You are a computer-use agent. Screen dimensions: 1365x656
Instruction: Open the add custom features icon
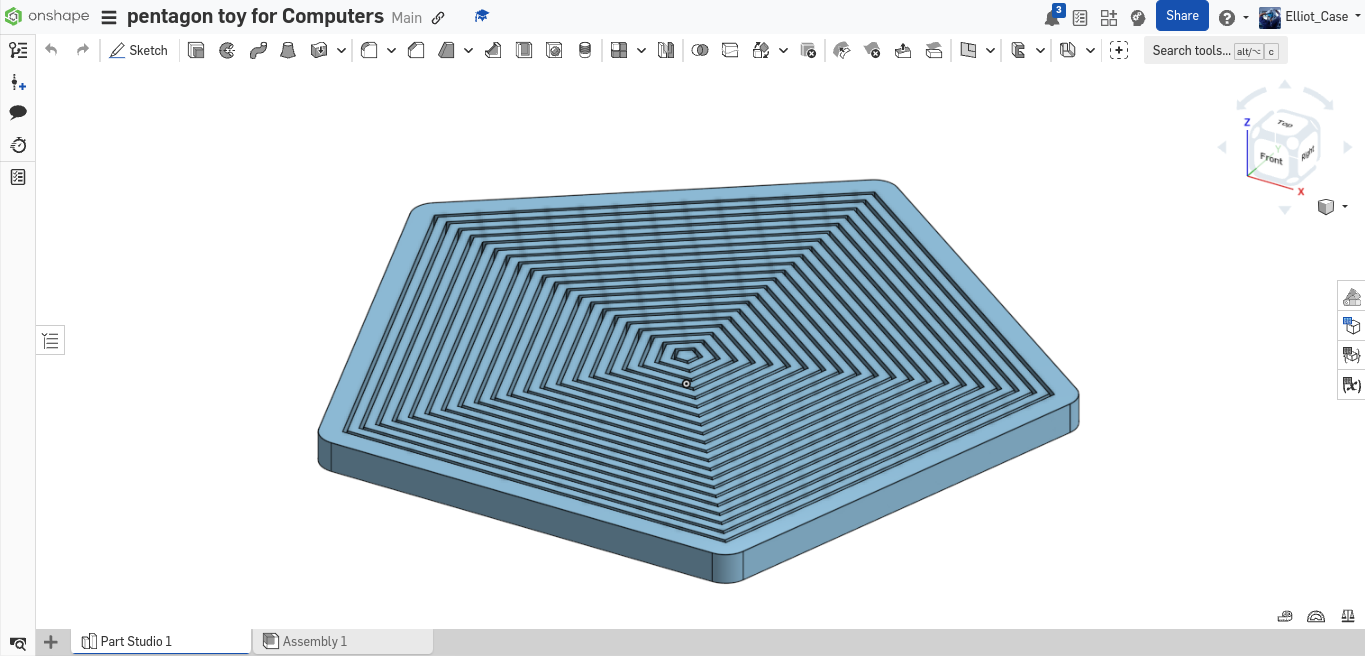(x=1119, y=50)
